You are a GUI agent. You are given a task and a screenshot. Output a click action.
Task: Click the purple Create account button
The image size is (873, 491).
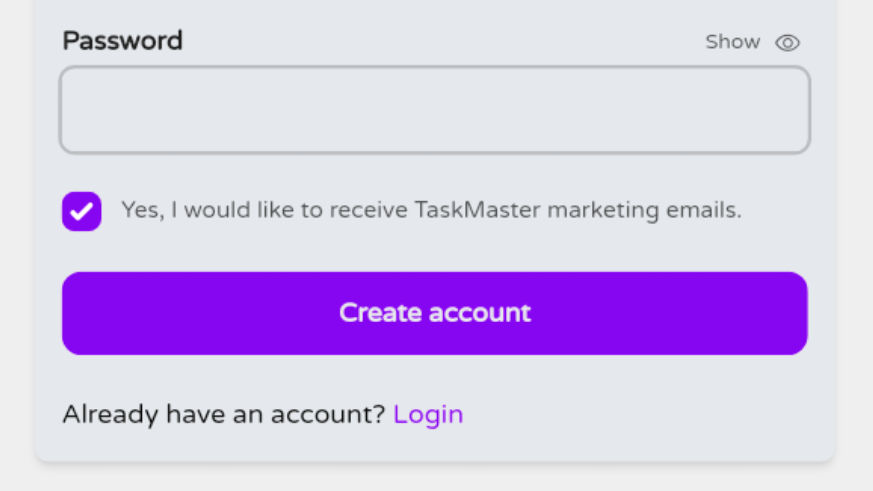coord(434,313)
